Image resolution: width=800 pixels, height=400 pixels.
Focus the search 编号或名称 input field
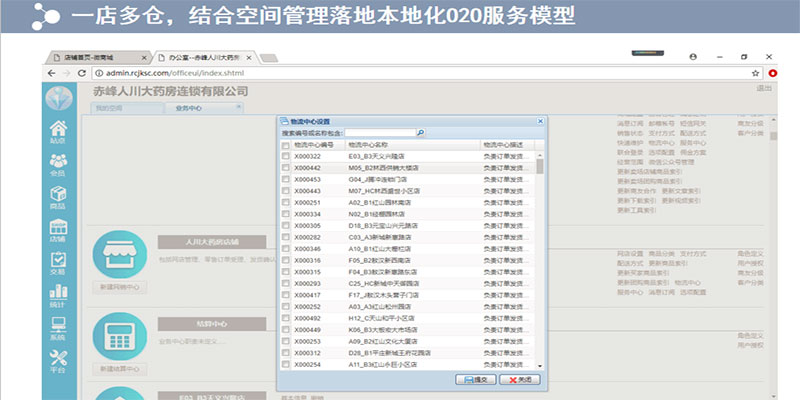tap(381, 133)
